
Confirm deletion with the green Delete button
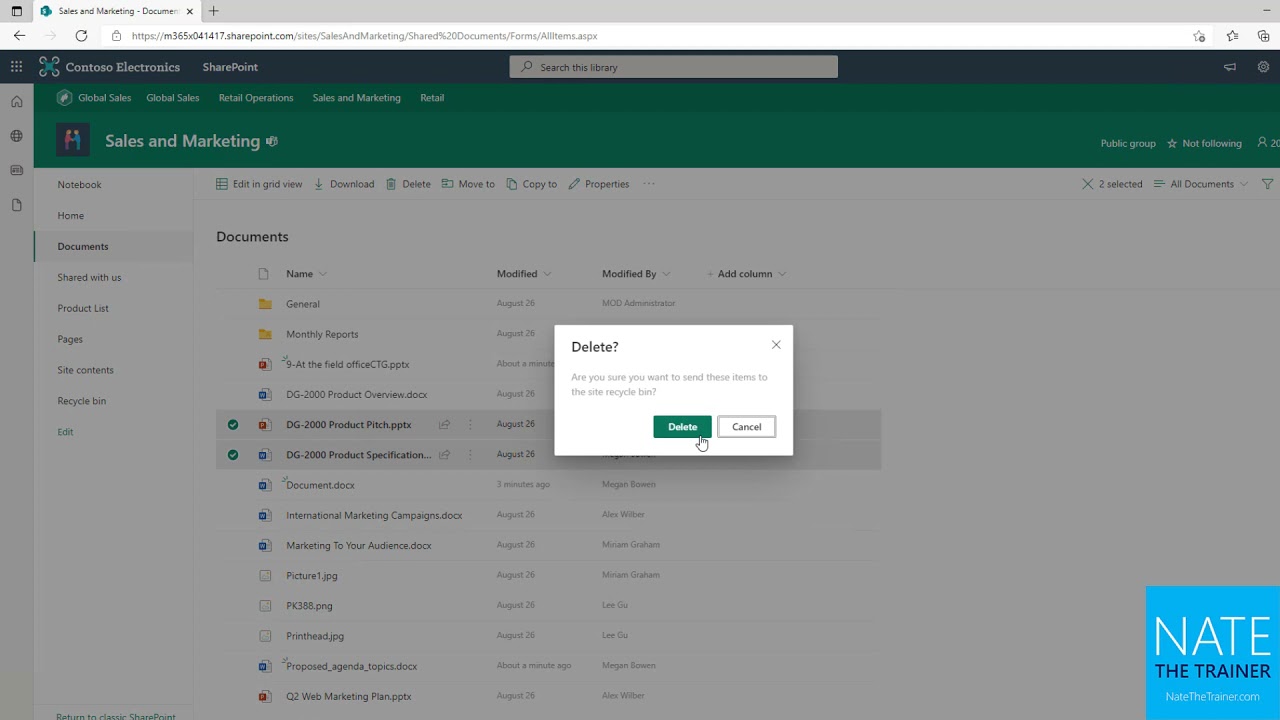682,427
